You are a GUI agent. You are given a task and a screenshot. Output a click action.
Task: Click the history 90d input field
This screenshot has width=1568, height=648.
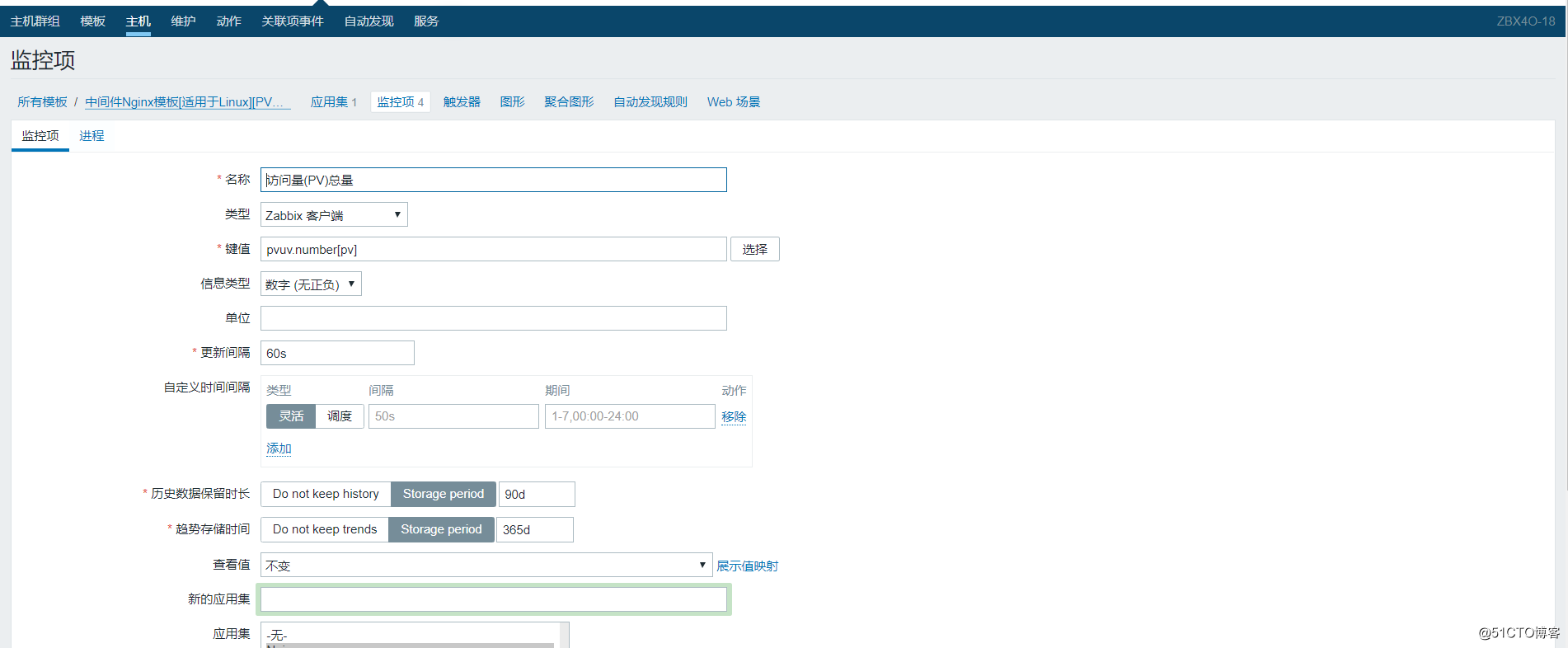537,494
